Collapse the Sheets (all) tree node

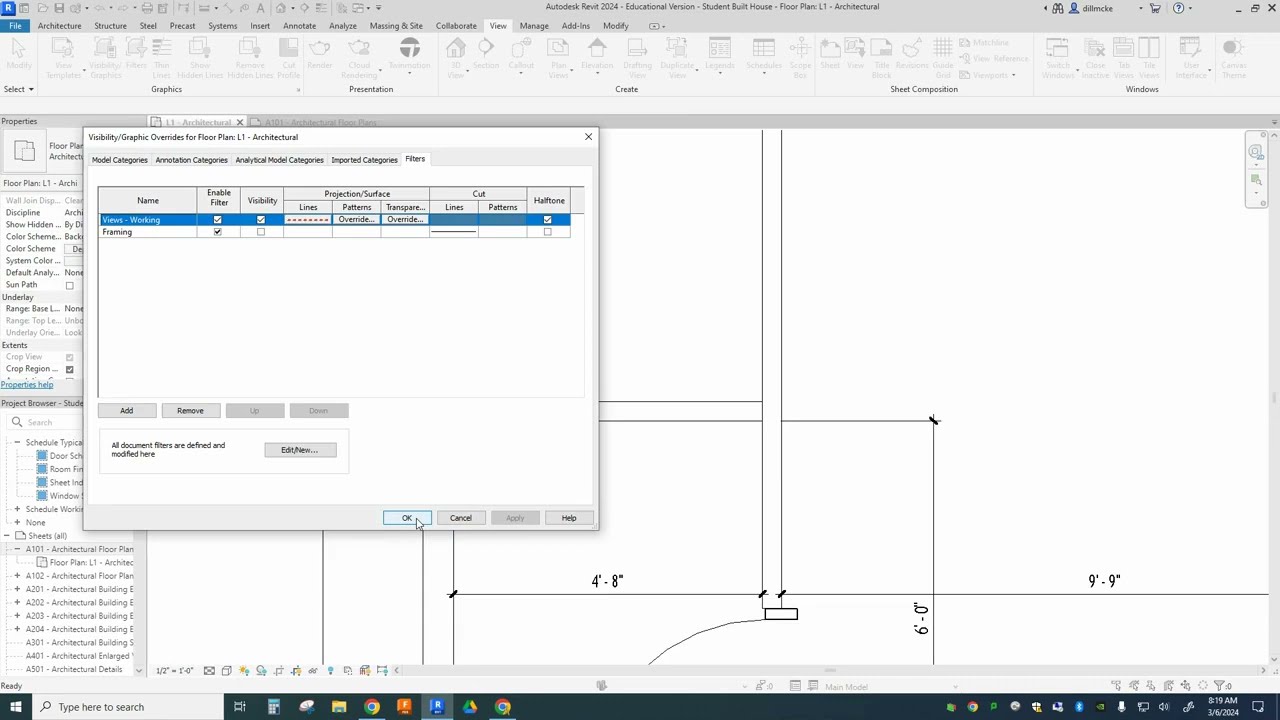tap(7, 536)
